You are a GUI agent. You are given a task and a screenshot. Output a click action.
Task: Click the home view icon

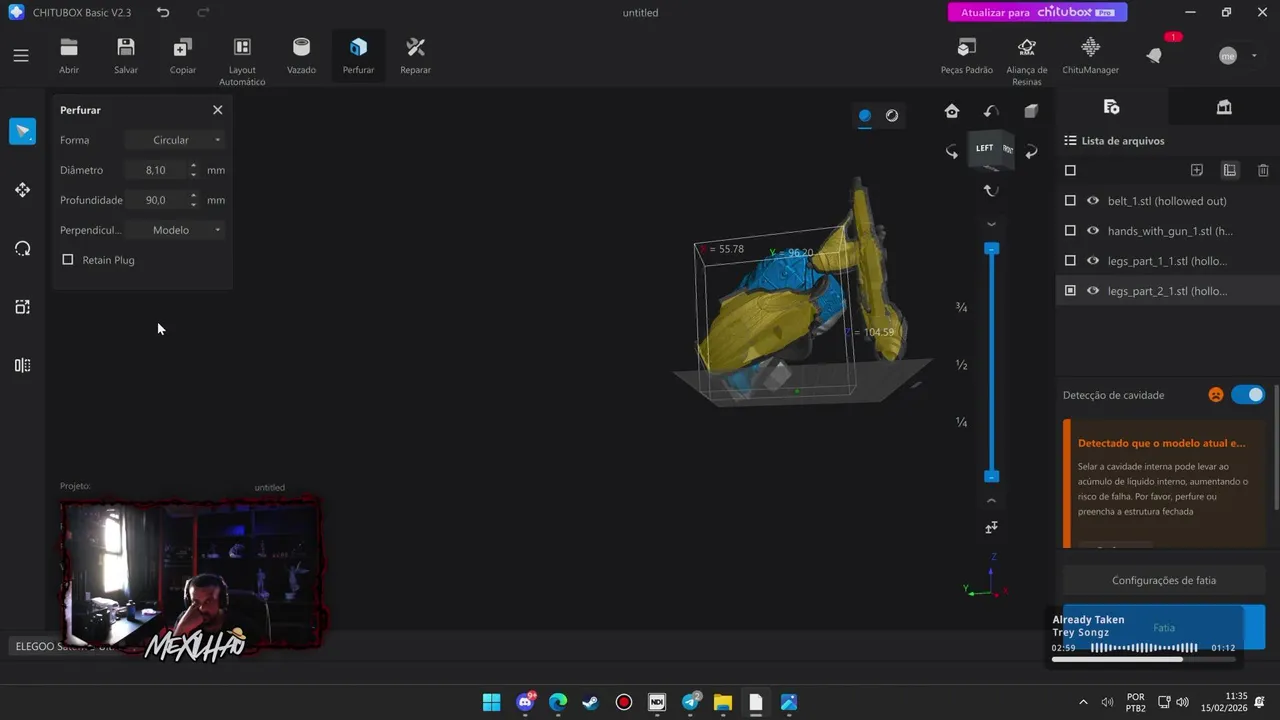[x=952, y=111]
